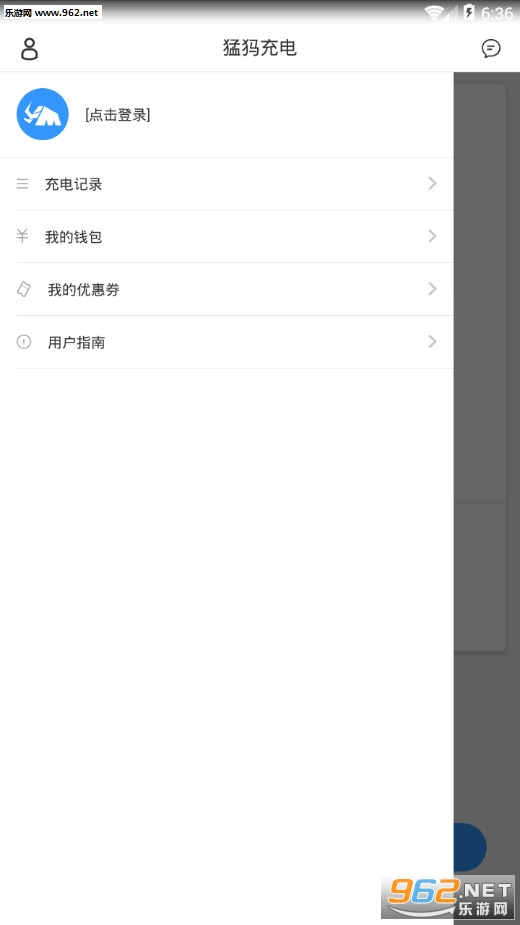Tap the Wi-Fi signal status icon
Viewport: 520px width, 925px height.
click(437, 12)
